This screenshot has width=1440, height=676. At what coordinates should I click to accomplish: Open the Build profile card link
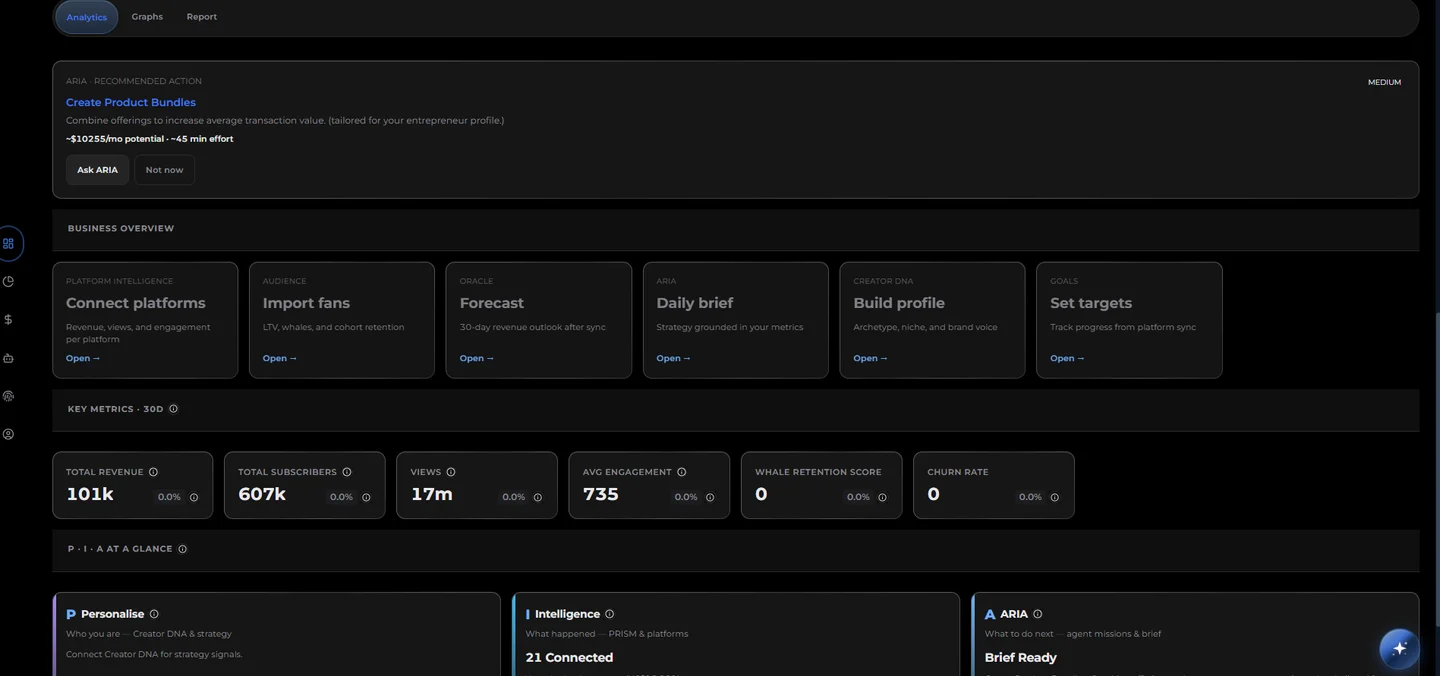[870, 358]
